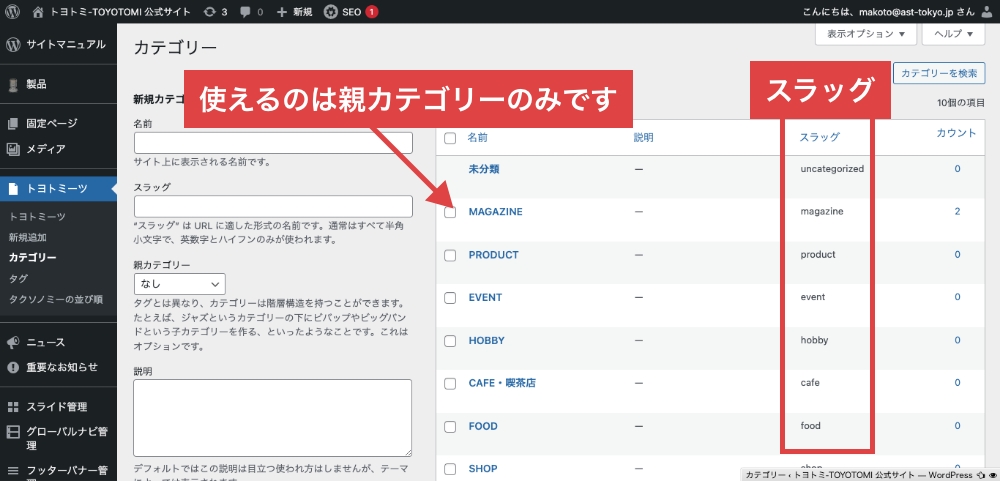Click the スライド管理 grid icon

point(13,407)
